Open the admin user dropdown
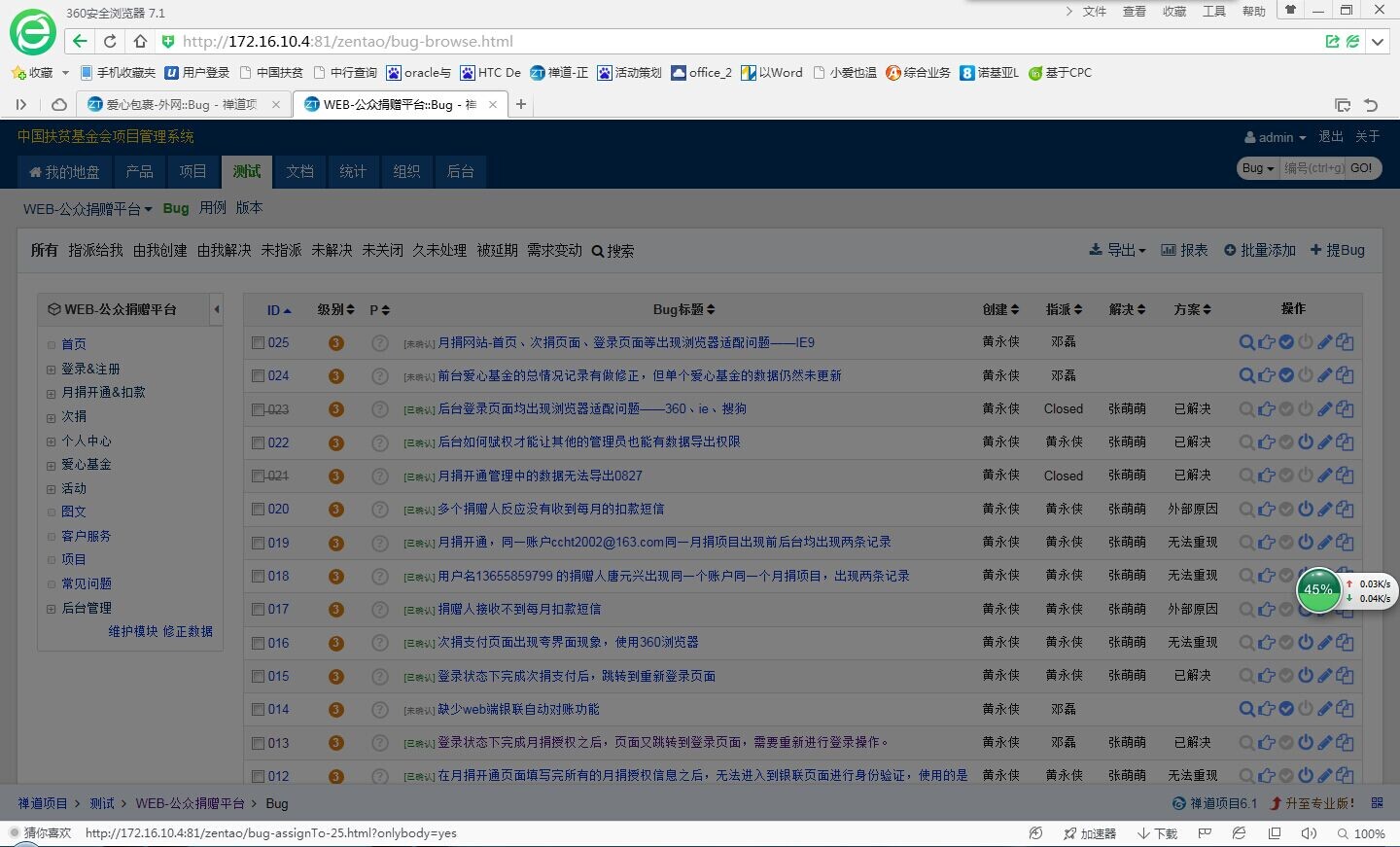This screenshot has width=1400, height=847. [x=1276, y=137]
